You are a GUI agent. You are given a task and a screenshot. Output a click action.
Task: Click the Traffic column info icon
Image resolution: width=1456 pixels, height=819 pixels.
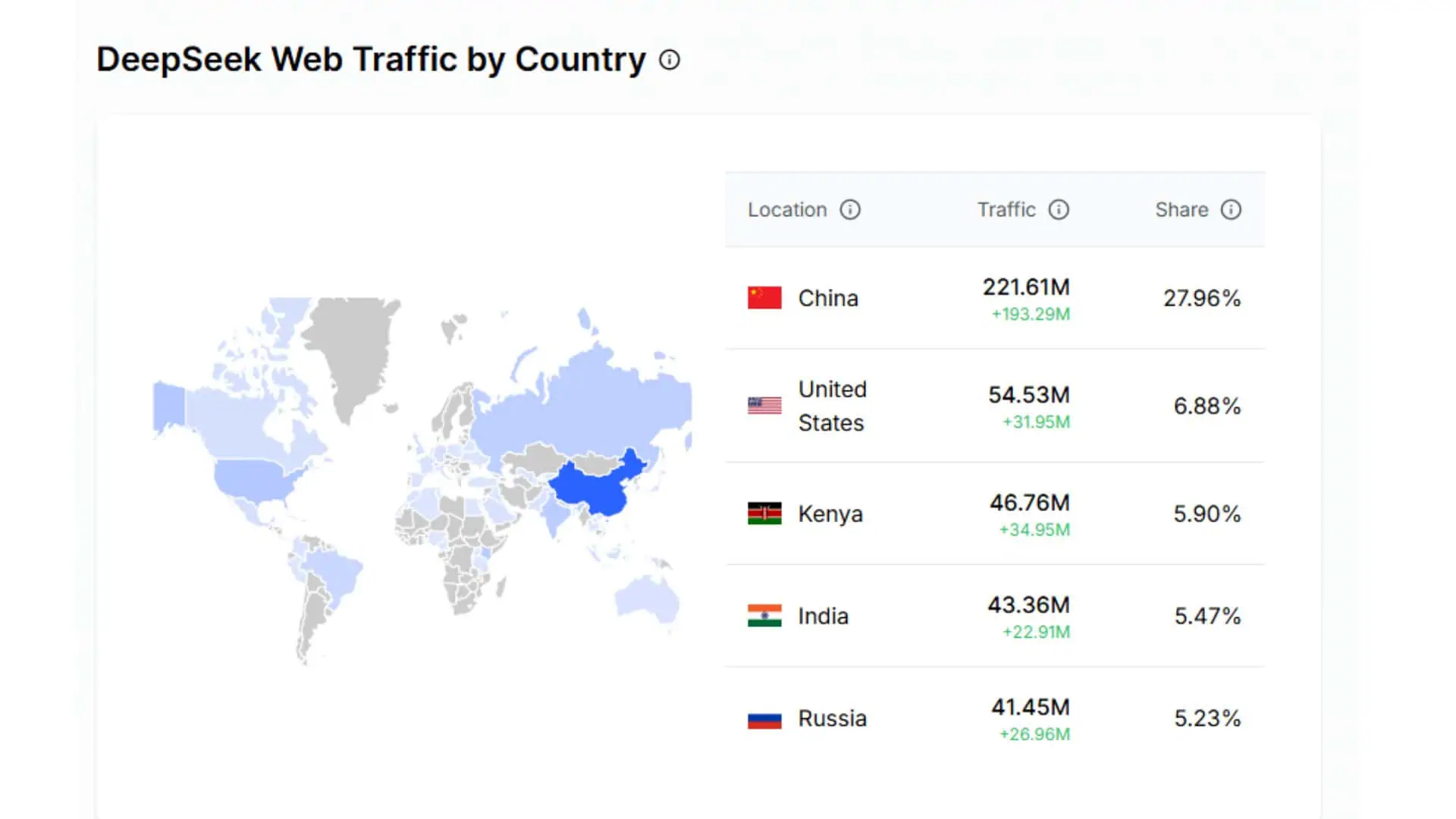(1058, 210)
